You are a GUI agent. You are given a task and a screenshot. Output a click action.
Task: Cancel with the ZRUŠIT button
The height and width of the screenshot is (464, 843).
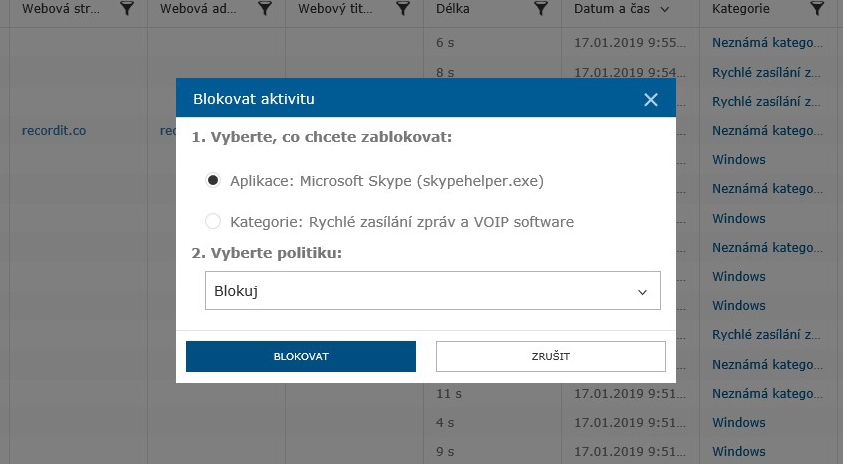coord(551,356)
